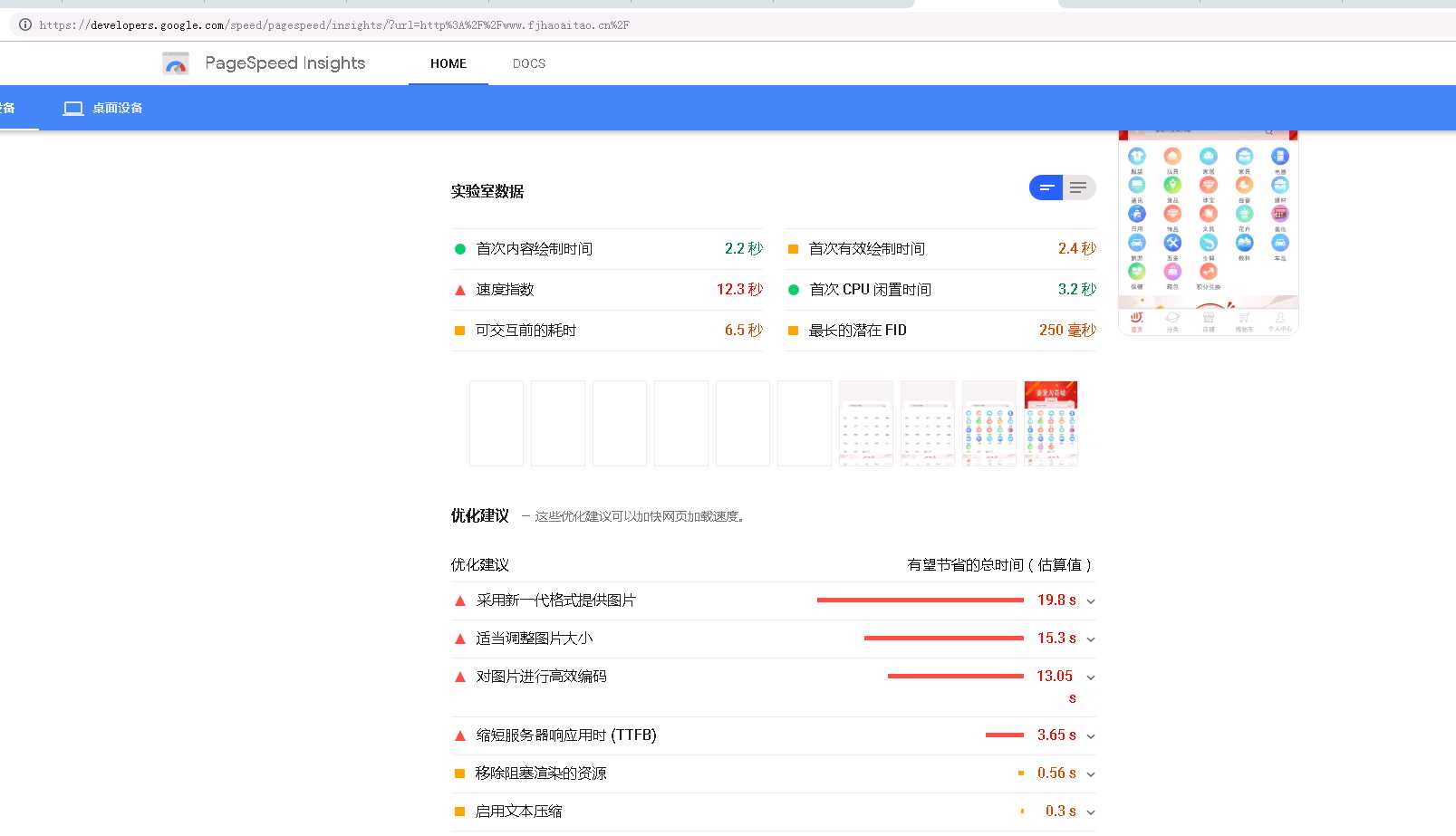Click the browser address bar URL
Screen dimensions: 1456x836
[334, 24]
